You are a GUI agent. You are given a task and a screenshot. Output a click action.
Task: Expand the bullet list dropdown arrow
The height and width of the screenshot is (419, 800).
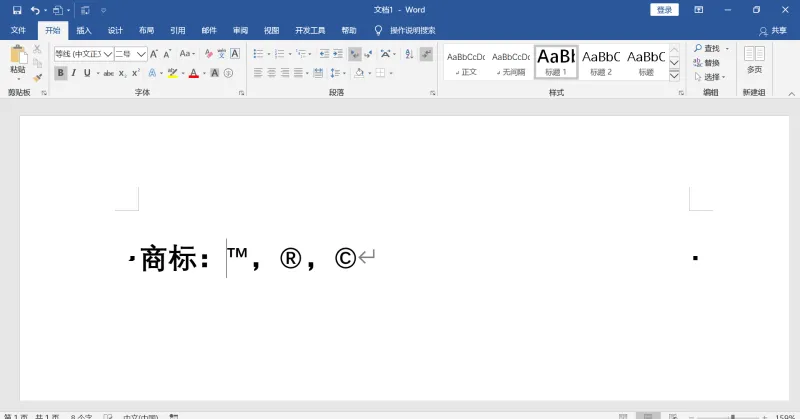tap(269, 54)
